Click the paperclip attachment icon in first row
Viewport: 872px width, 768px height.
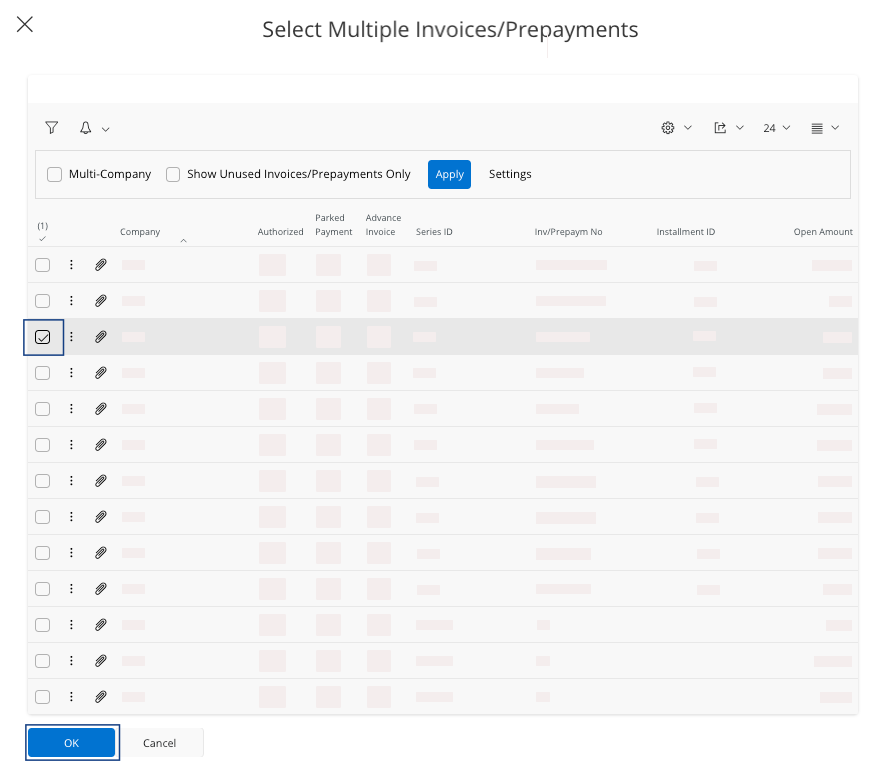101,265
